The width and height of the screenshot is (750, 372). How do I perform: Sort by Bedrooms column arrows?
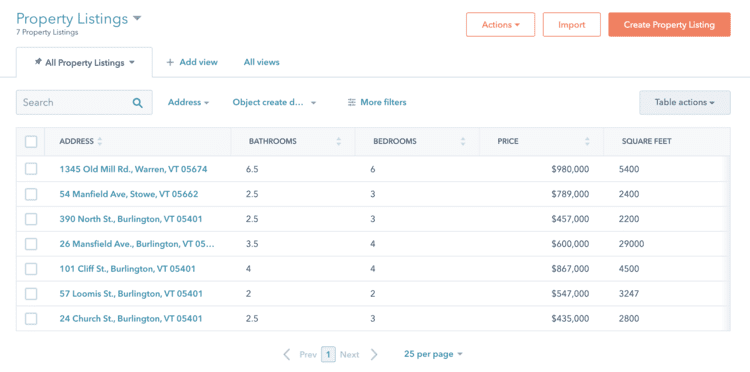tap(463, 142)
